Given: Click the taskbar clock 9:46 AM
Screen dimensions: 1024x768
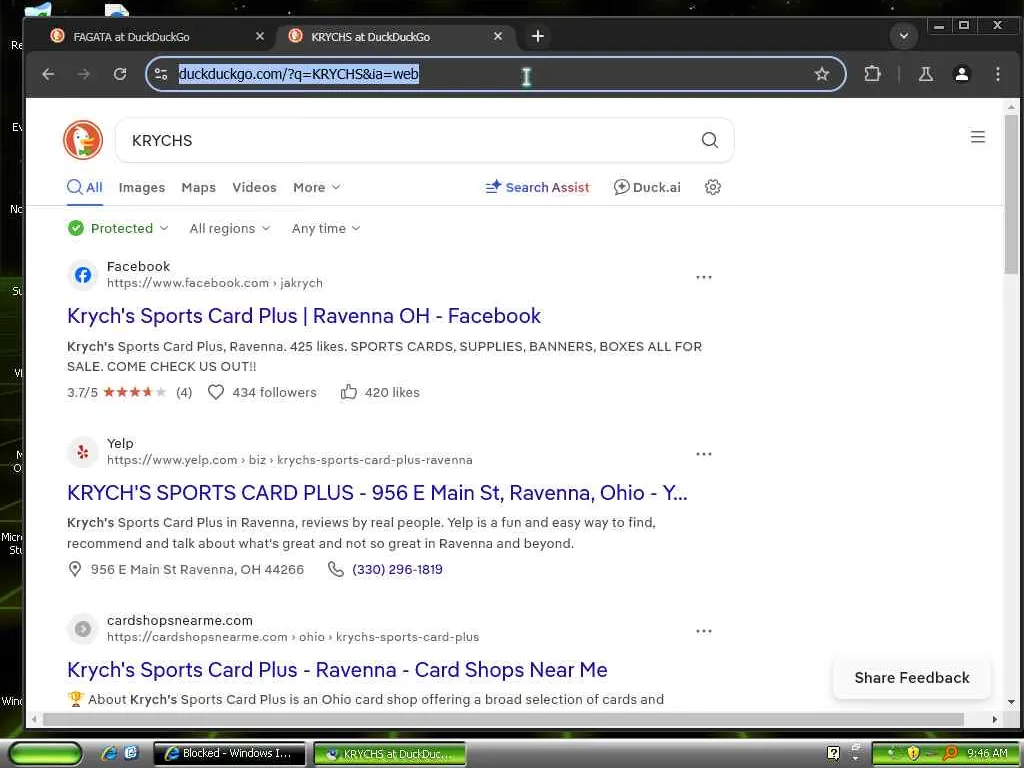Looking at the screenshot, I should (x=987, y=753).
